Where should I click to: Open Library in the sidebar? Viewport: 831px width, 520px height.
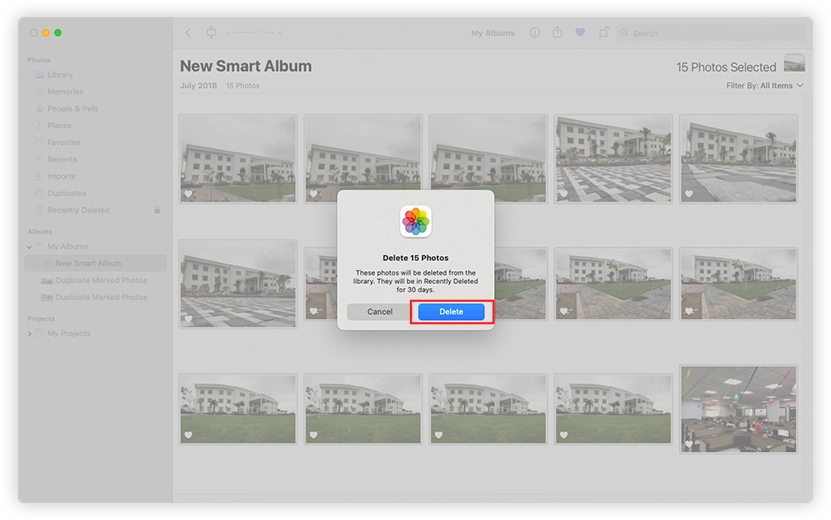coord(60,75)
